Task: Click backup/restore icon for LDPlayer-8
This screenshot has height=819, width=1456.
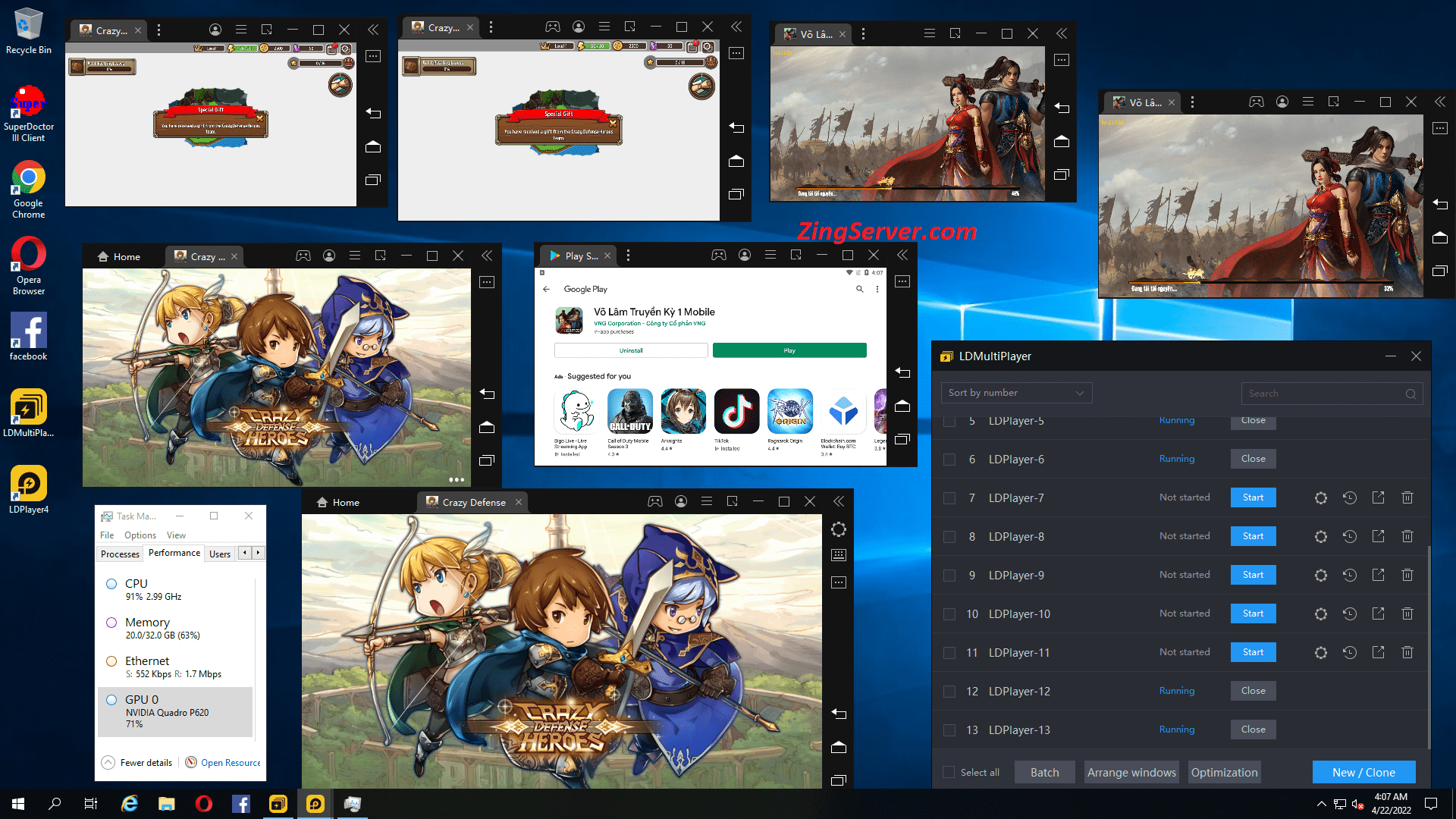Action: 1349,537
